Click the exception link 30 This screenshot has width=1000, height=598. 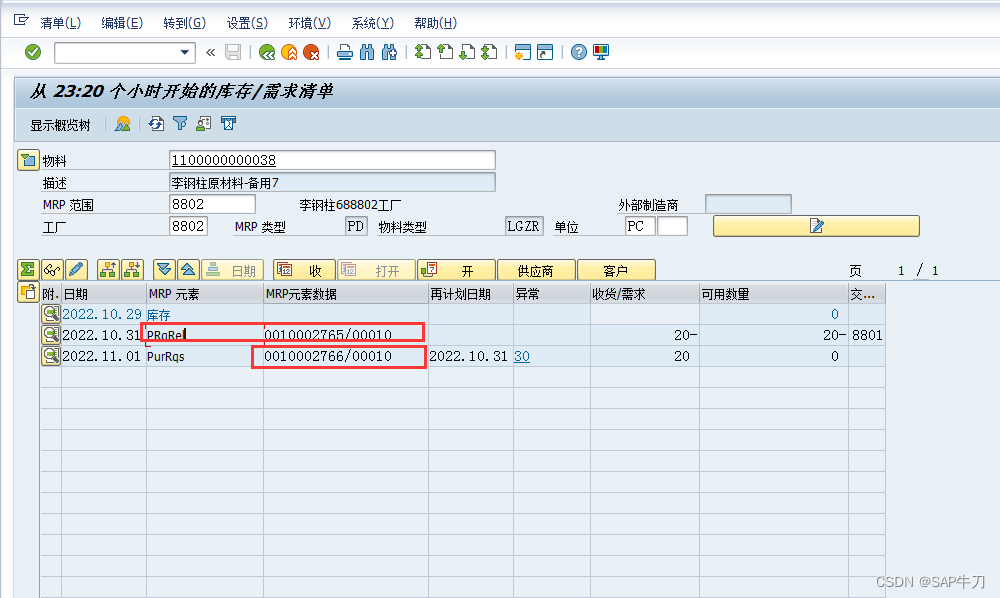522,356
